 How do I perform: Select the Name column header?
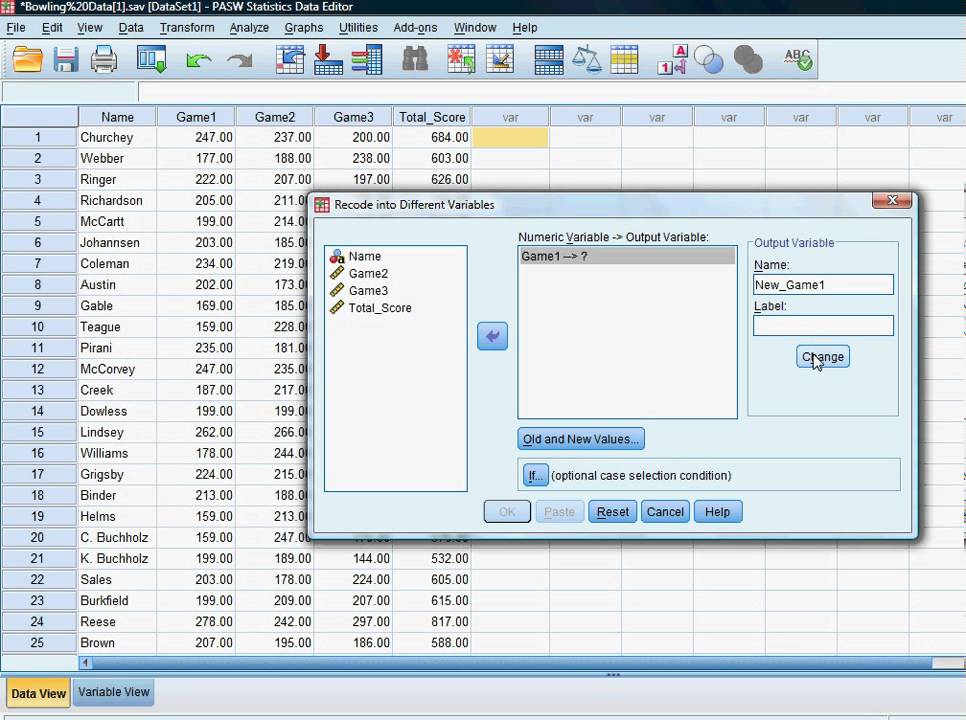(x=117, y=117)
